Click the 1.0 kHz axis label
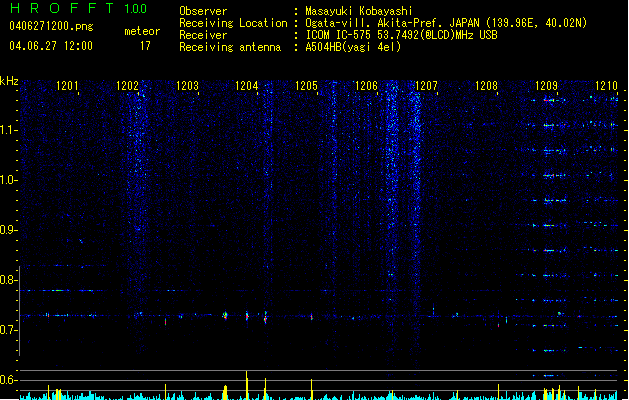Viewport: 629px width, 400px height. pyautogui.click(x=9, y=180)
